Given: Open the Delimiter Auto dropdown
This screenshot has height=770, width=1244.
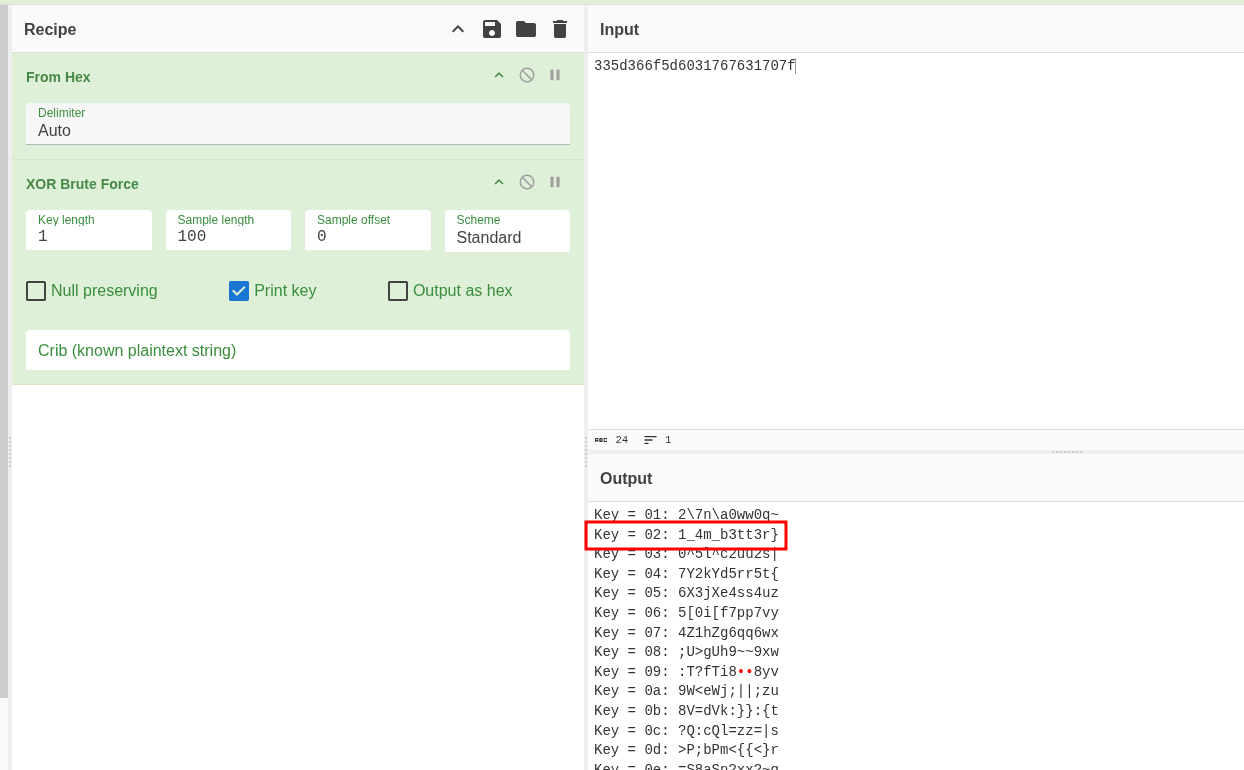Looking at the screenshot, I should 298,124.
